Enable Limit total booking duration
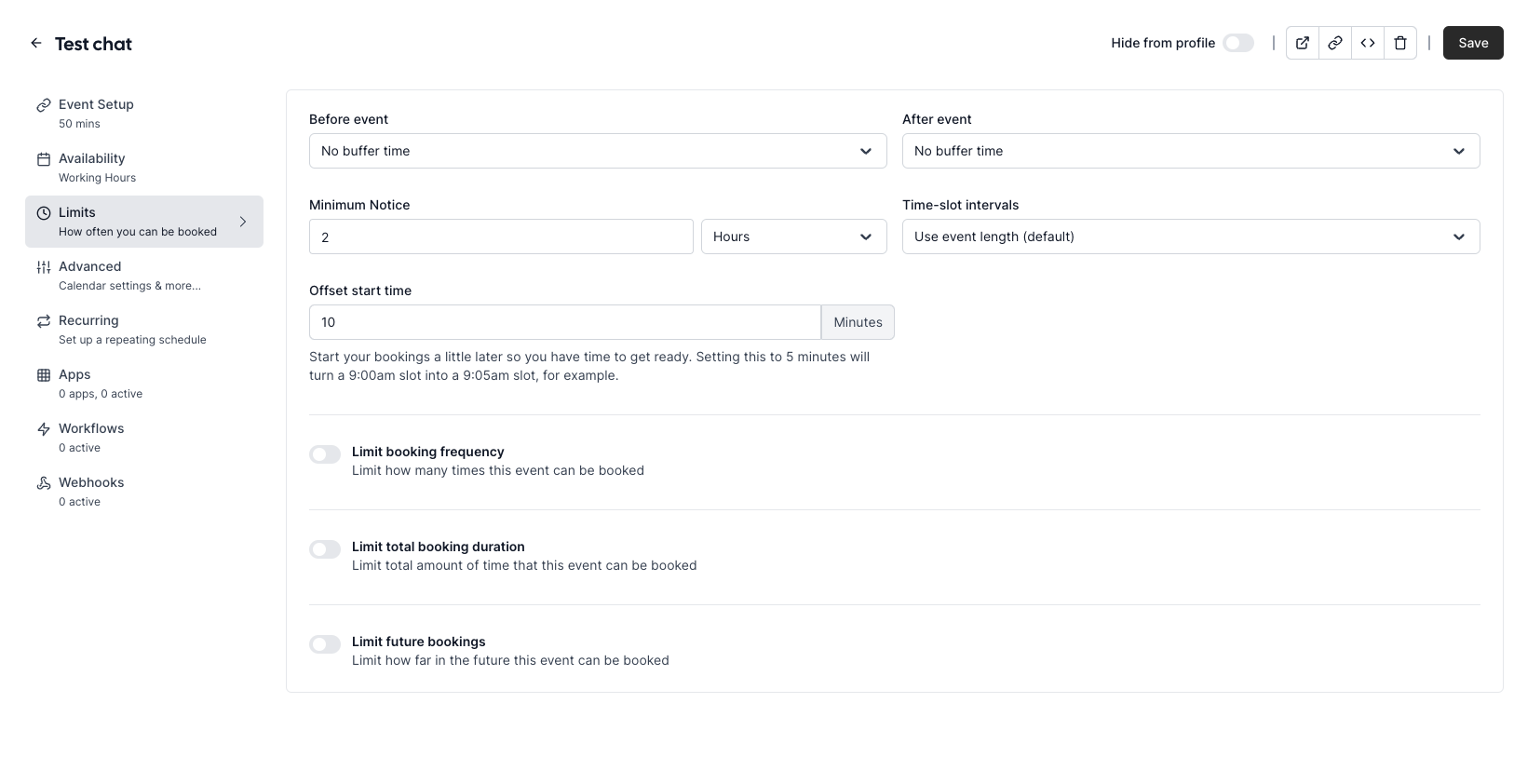This screenshot has width=1514, height=784. pos(325,549)
